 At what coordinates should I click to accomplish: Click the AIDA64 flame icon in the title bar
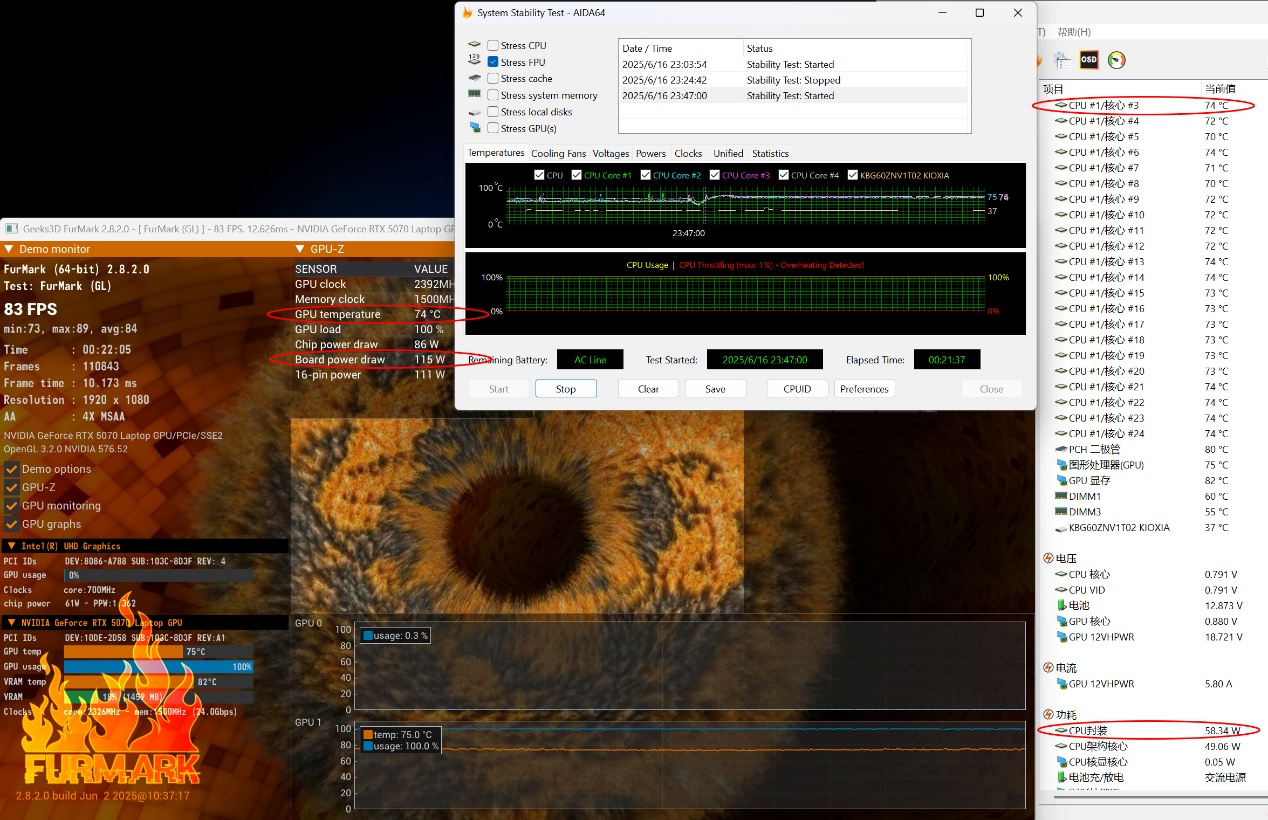pyautogui.click(x=467, y=13)
